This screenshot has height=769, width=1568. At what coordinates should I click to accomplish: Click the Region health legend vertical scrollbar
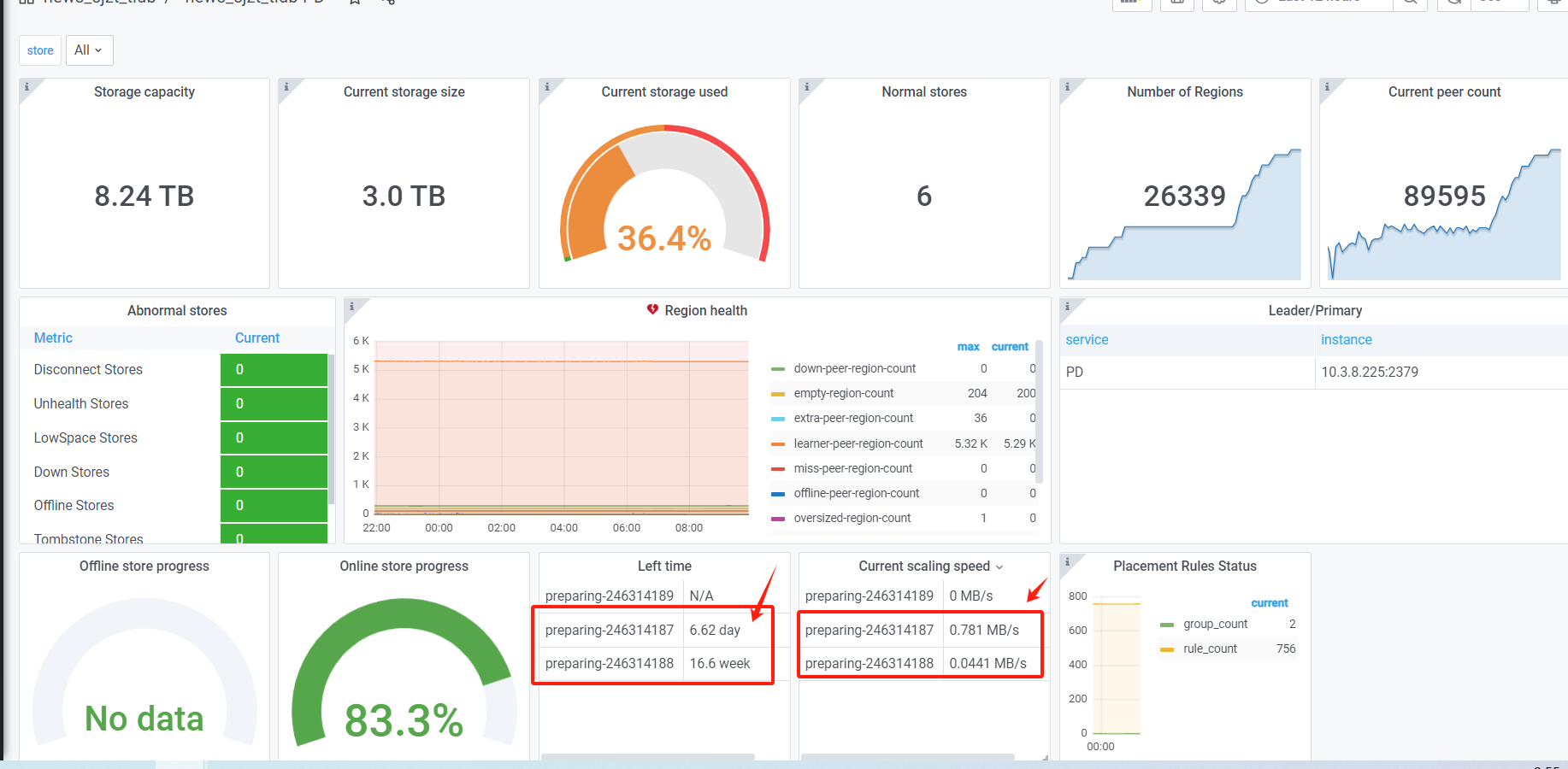click(x=1039, y=410)
